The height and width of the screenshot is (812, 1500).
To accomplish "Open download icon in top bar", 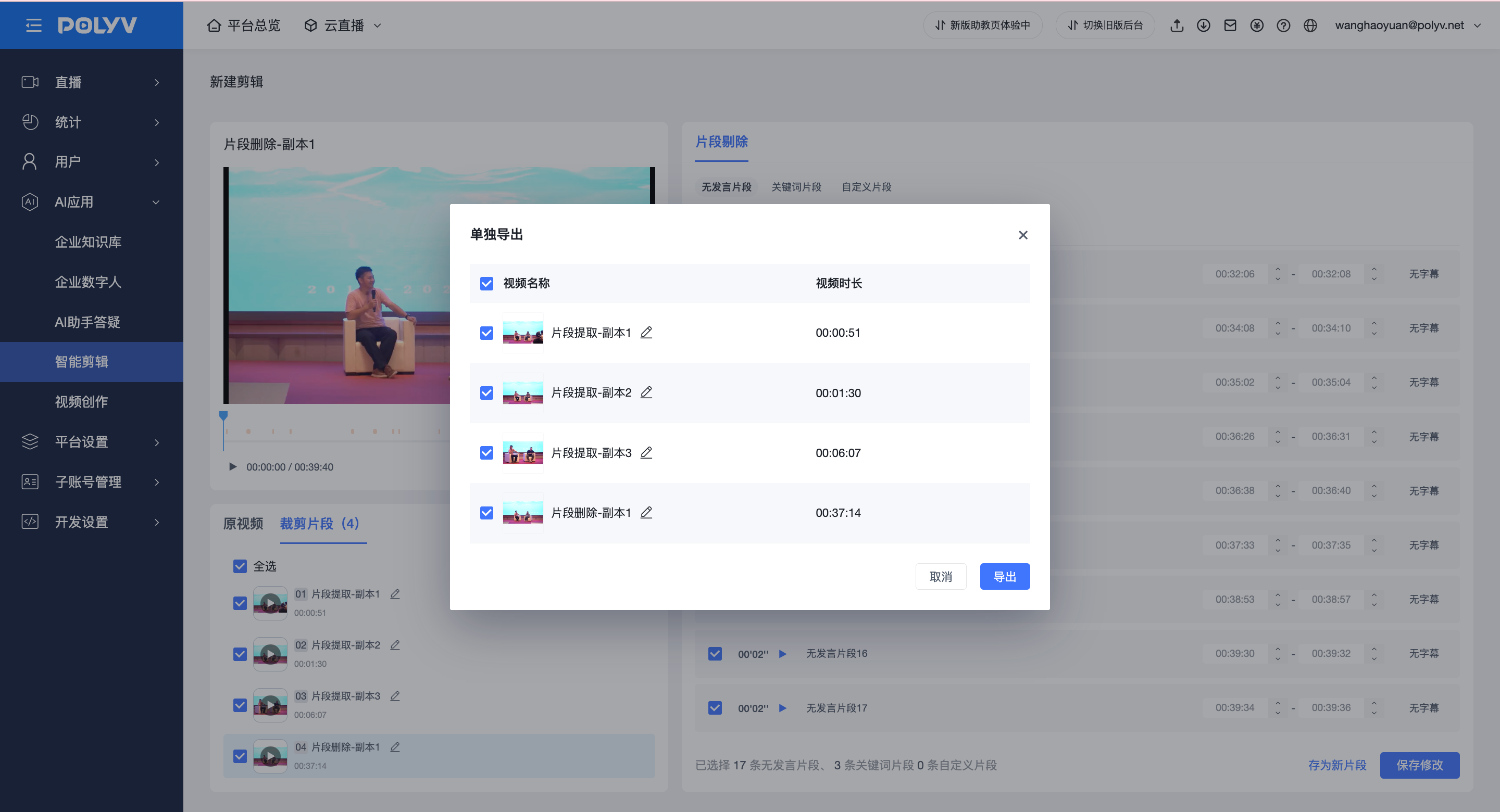I will 1204,26.
